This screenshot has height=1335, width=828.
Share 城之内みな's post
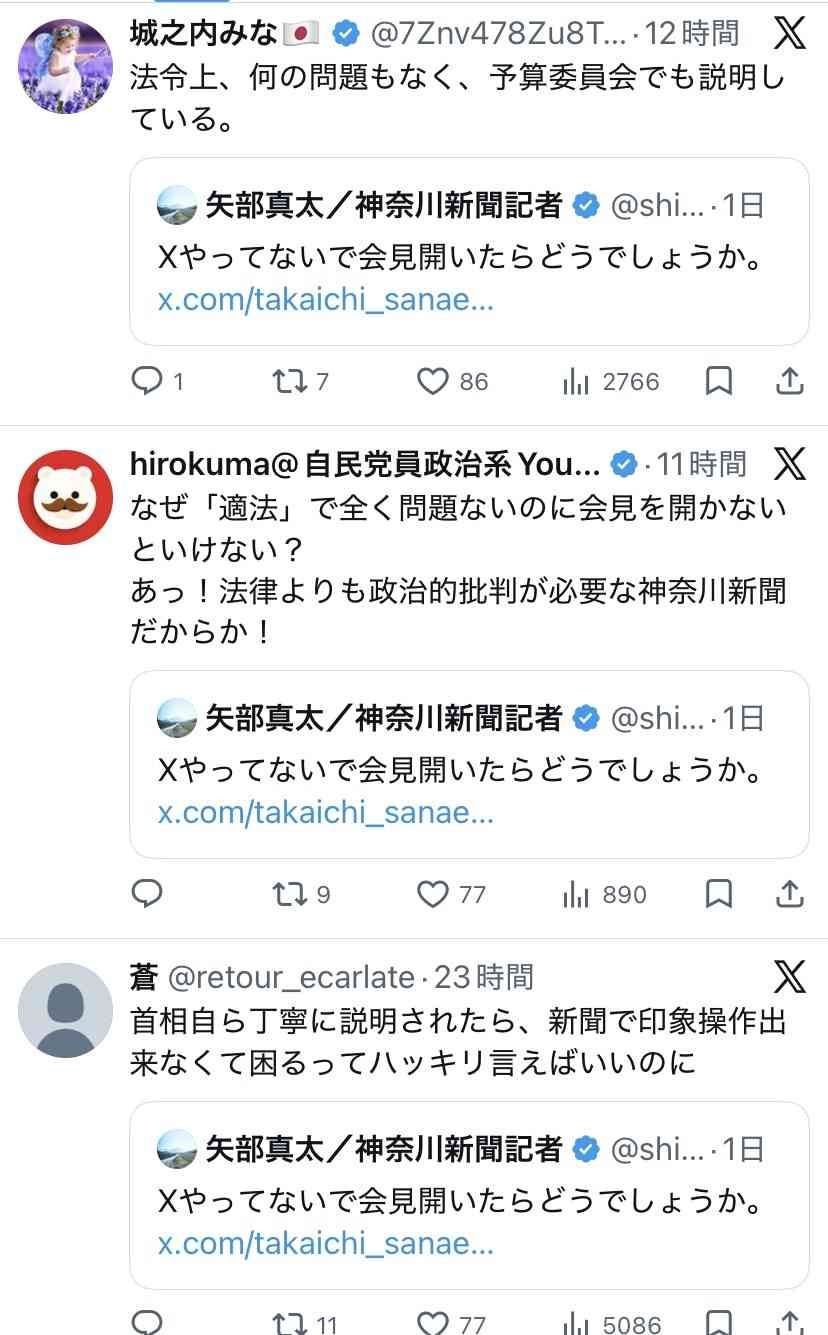pos(789,381)
